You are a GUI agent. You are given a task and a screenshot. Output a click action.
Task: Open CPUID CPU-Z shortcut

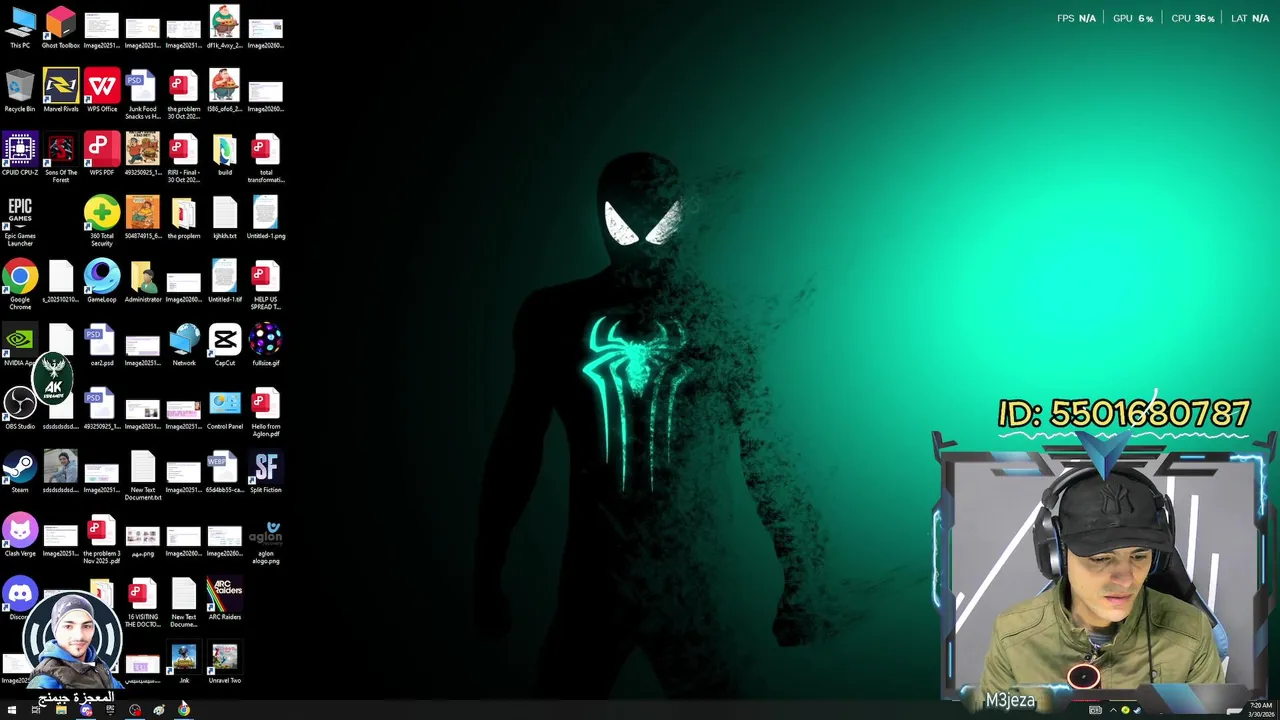(x=20, y=155)
